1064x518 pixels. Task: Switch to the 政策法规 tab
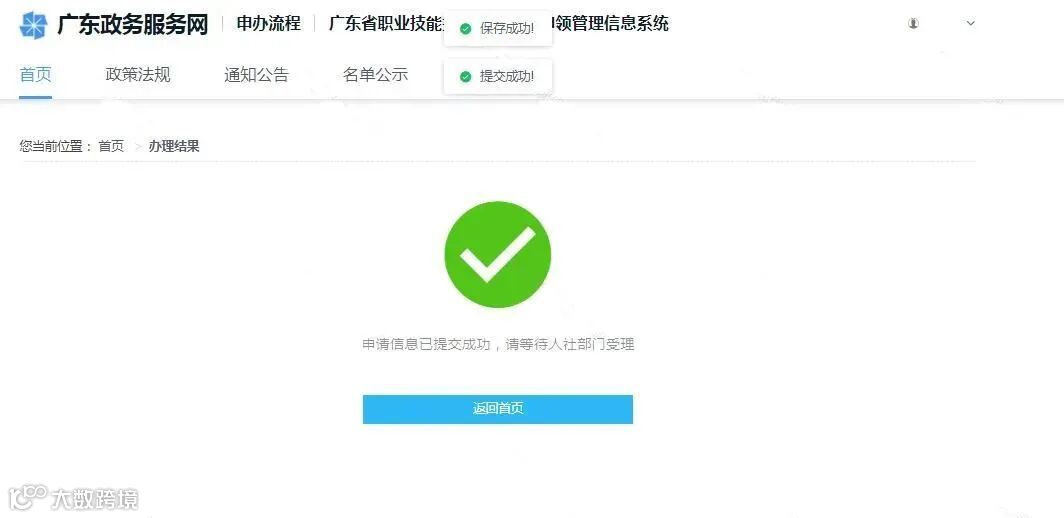138,75
